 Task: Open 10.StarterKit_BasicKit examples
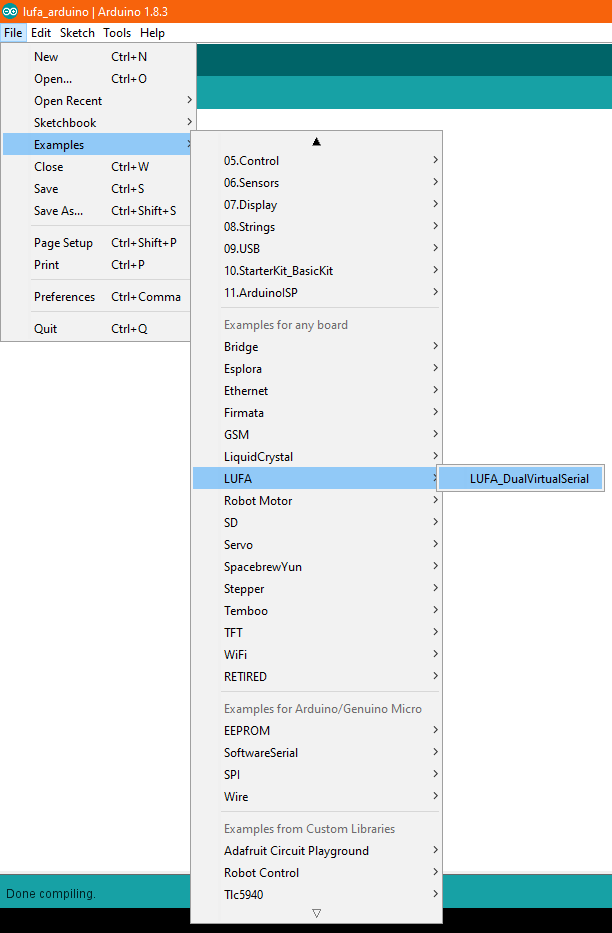tap(316, 271)
